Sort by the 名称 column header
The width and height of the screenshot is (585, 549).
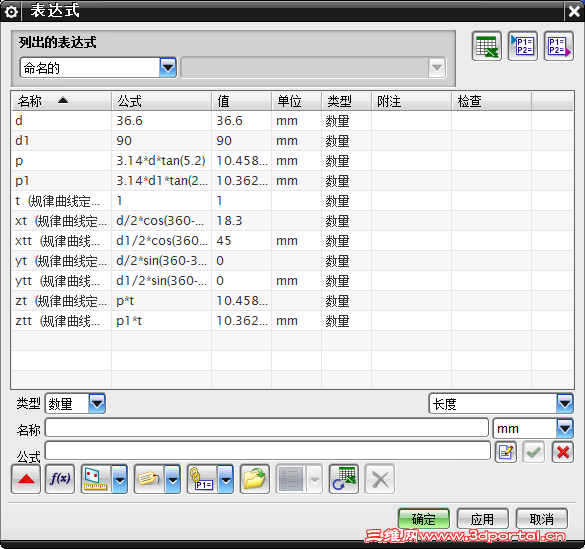click(x=62, y=101)
